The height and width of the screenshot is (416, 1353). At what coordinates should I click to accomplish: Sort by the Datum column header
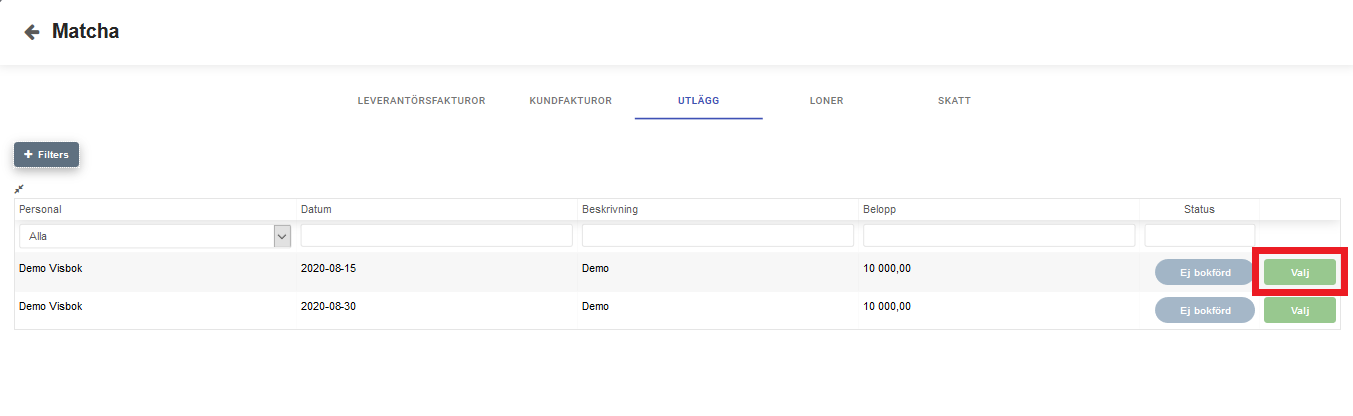click(x=316, y=210)
